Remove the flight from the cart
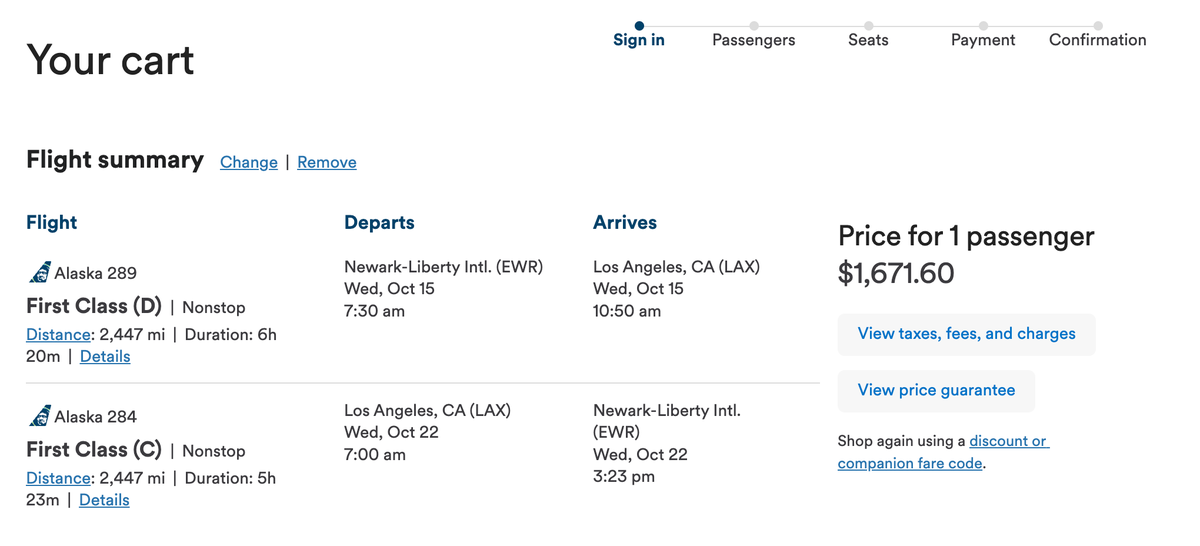Screen dimensions: 1200x546 tap(327, 162)
